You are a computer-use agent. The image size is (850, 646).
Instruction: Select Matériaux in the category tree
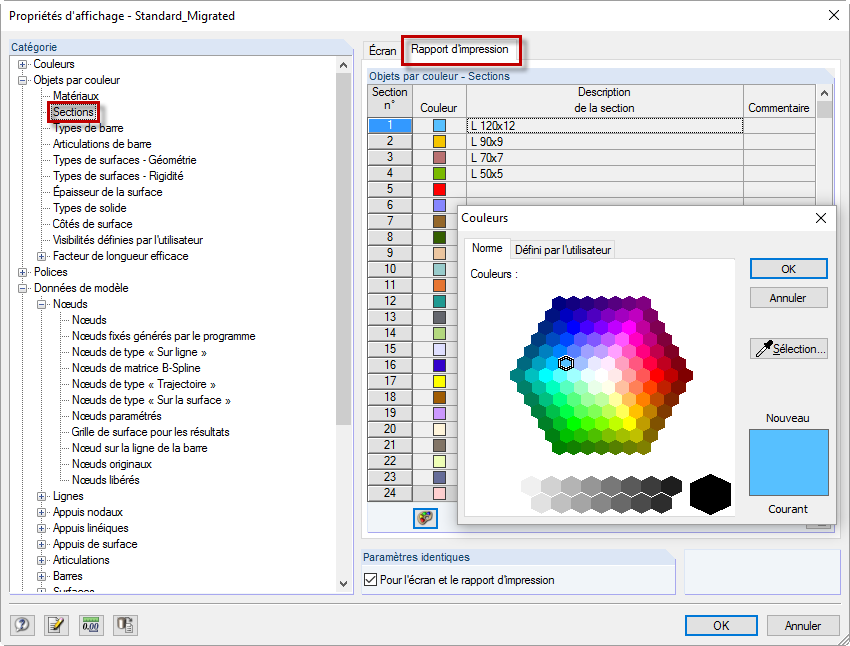click(76, 96)
